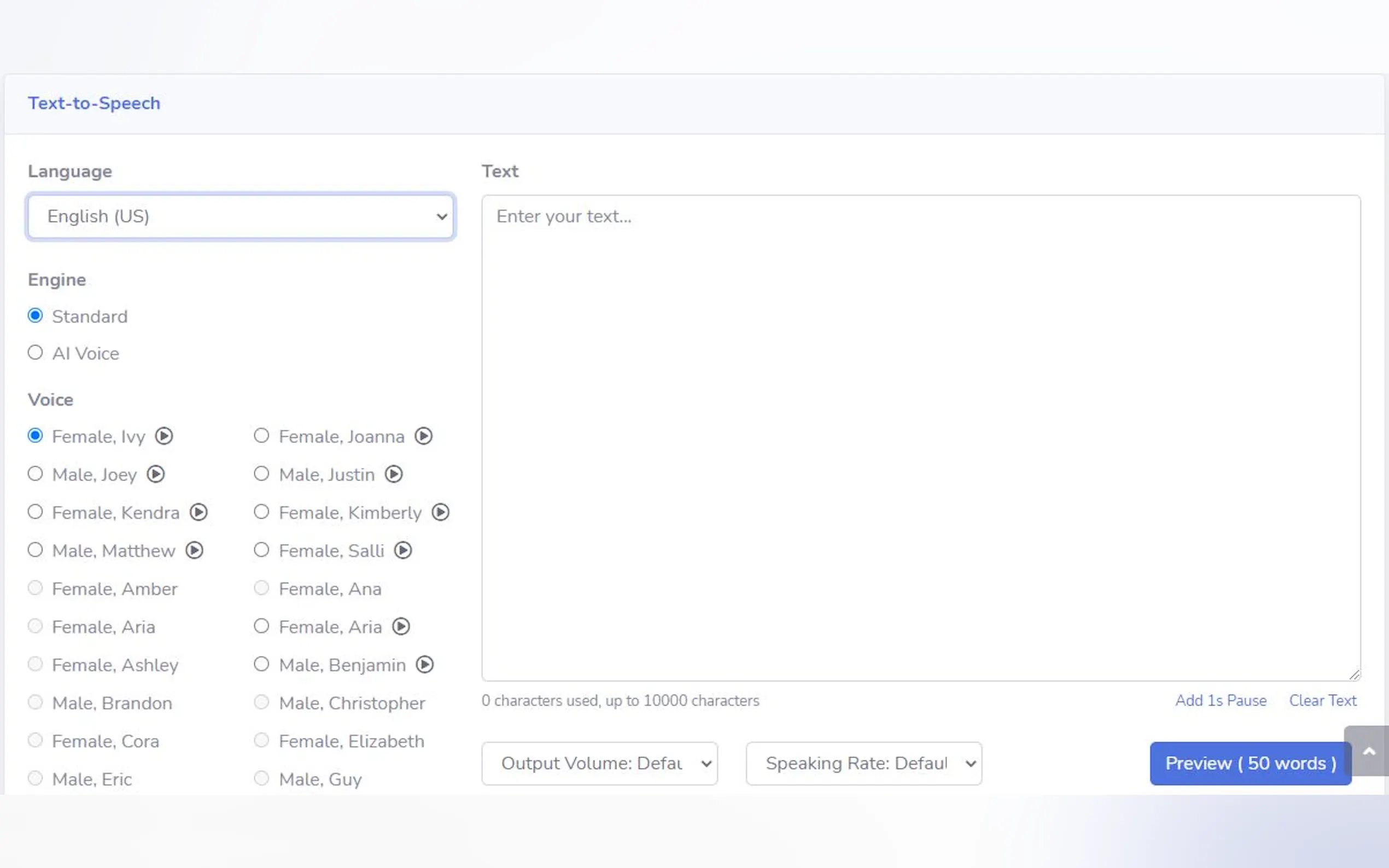
Task: Click the Preview (50 words) button
Action: [1250, 764]
